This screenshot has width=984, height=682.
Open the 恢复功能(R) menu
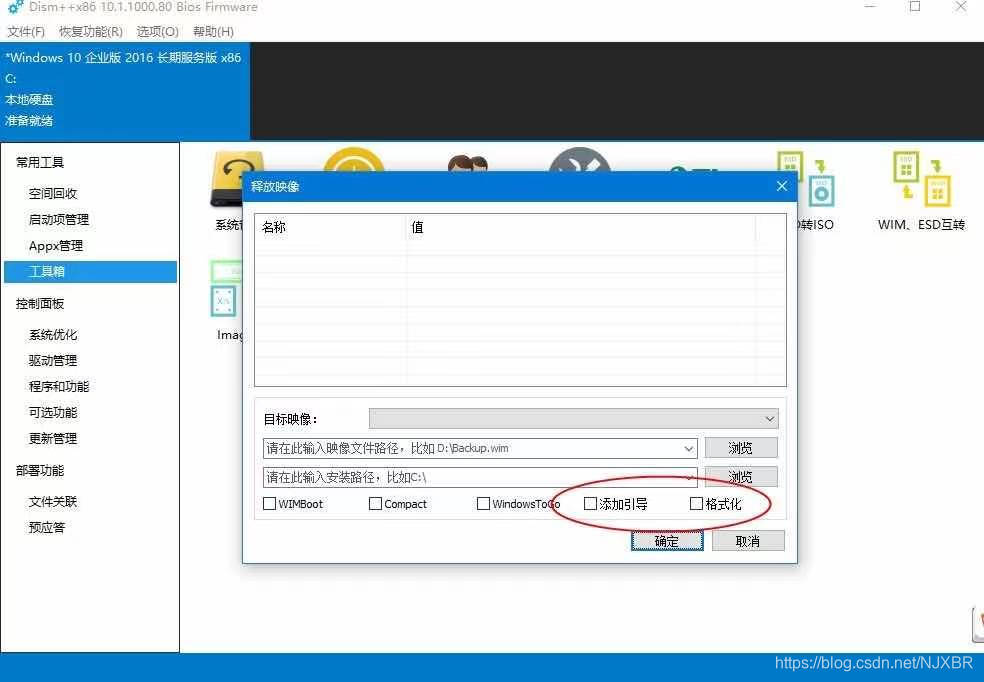click(x=90, y=31)
